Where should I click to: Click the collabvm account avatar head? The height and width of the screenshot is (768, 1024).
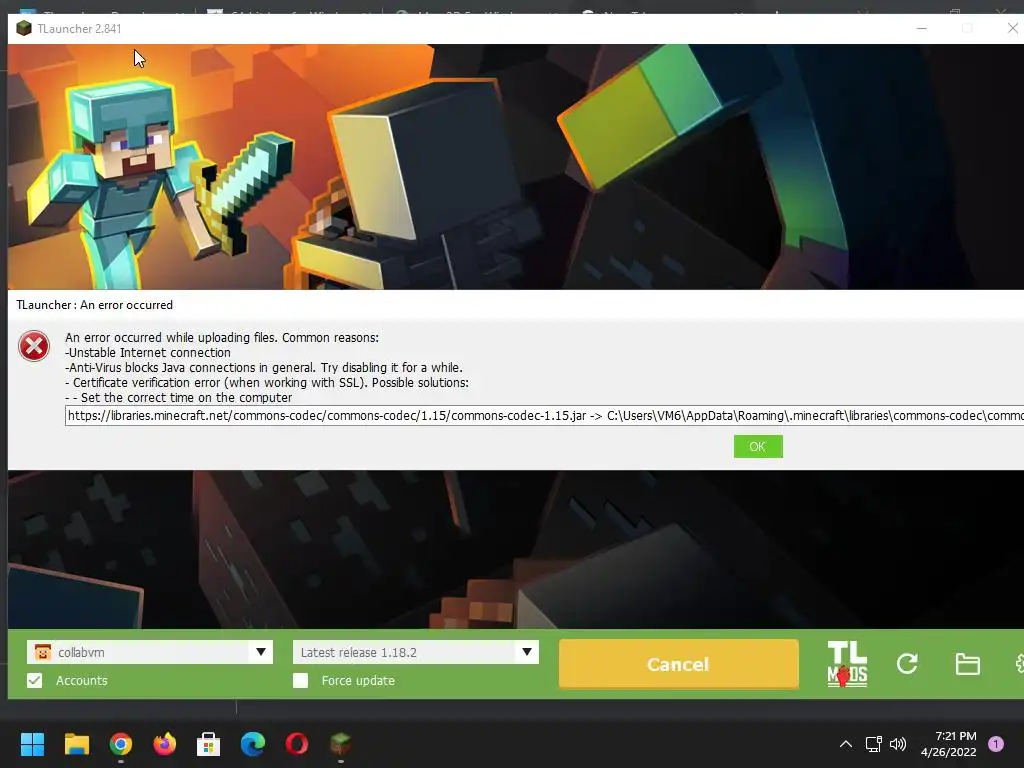42,652
